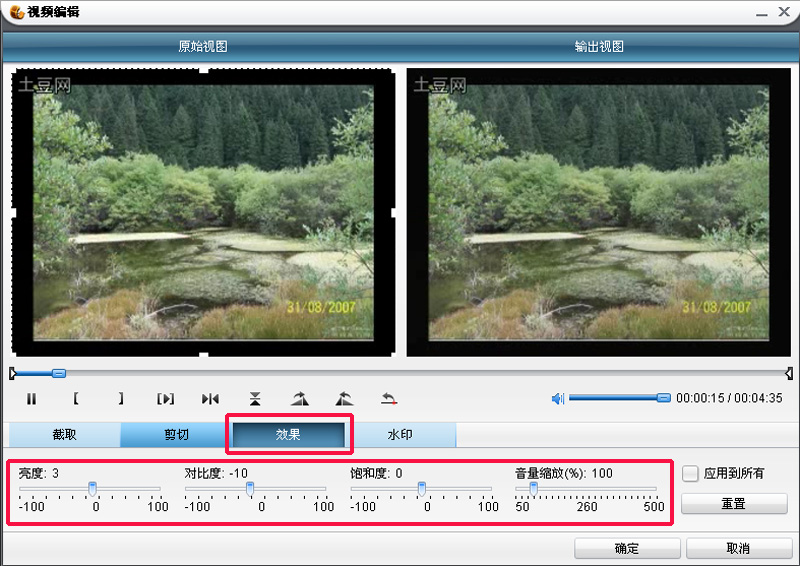Rotate the video counterclockwise
The image size is (800, 566).
pos(344,399)
